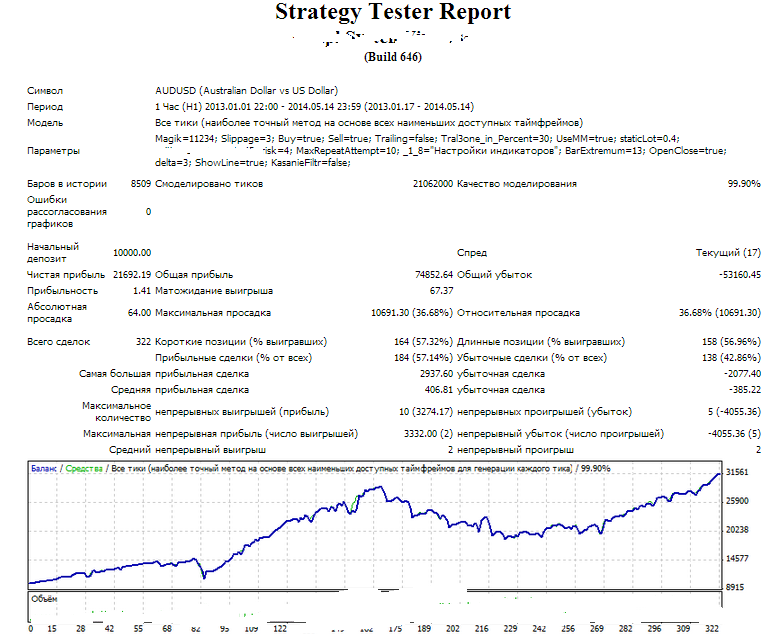Click the absolute drawdown value 64.00
This screenshot has width=768, height=634.
click(x=140, y=313)
